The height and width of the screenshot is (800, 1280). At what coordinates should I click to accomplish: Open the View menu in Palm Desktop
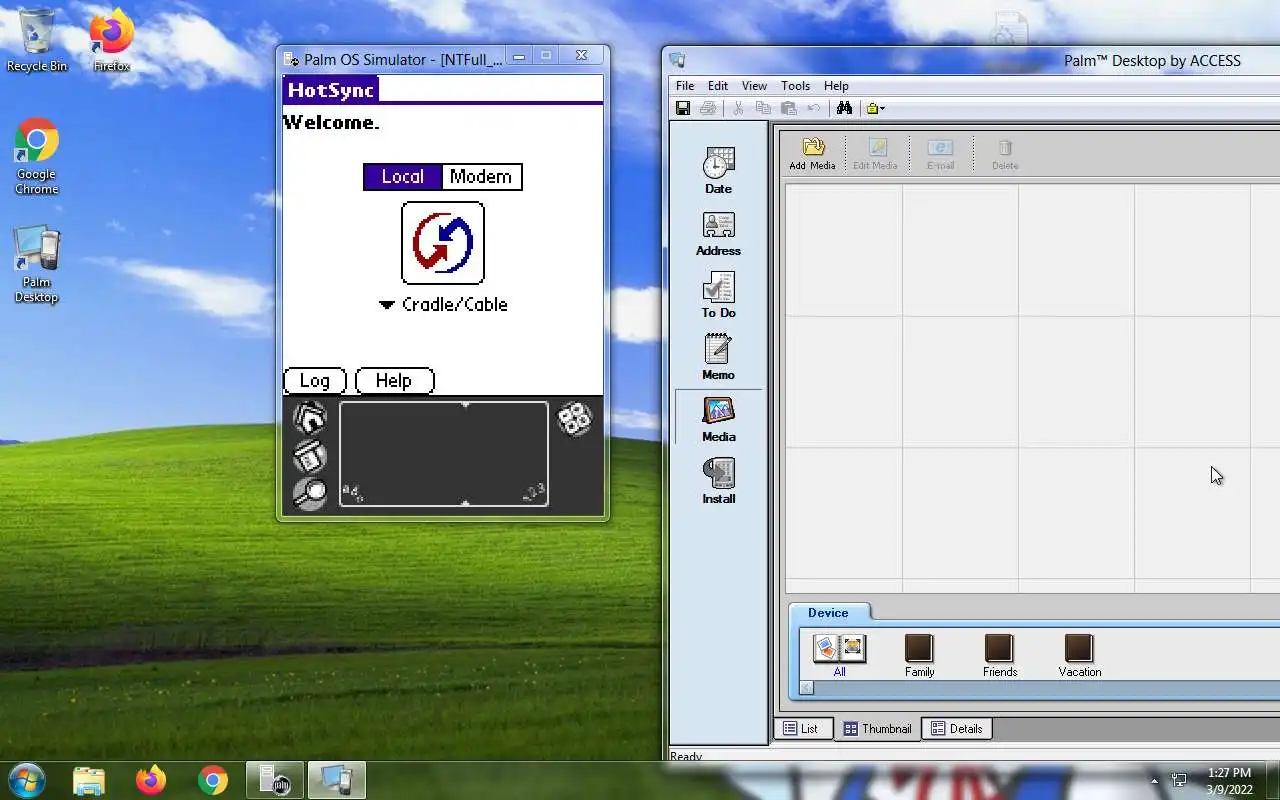click(754, 86)
